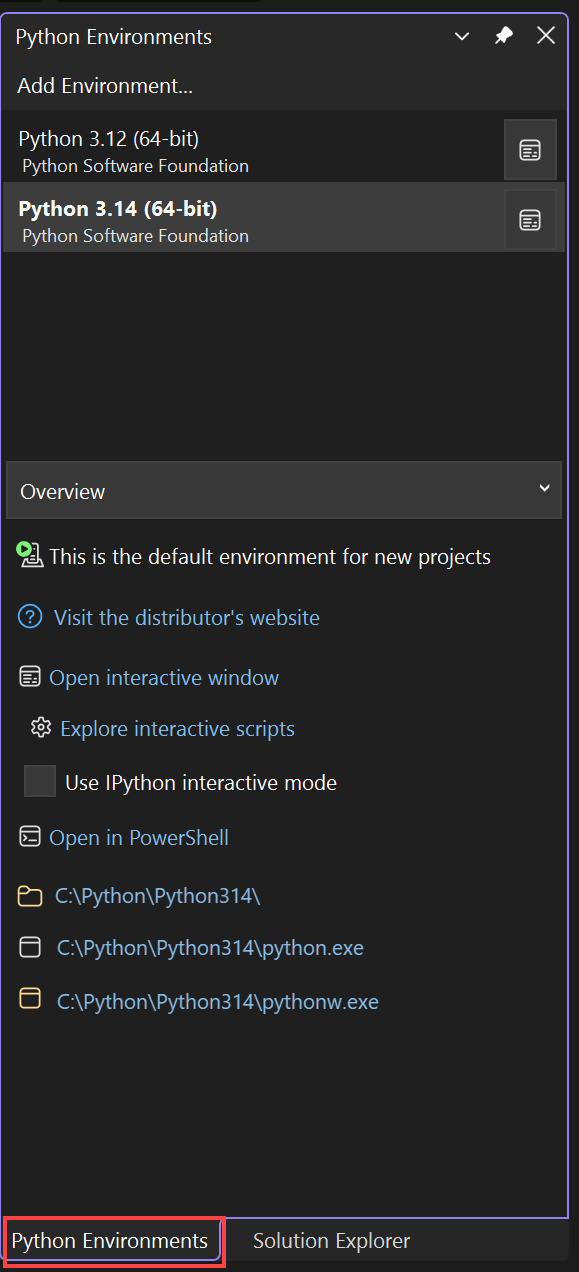Visit the distributor's website
Screen dimensions: 579x1272
[x=184, y=617]
